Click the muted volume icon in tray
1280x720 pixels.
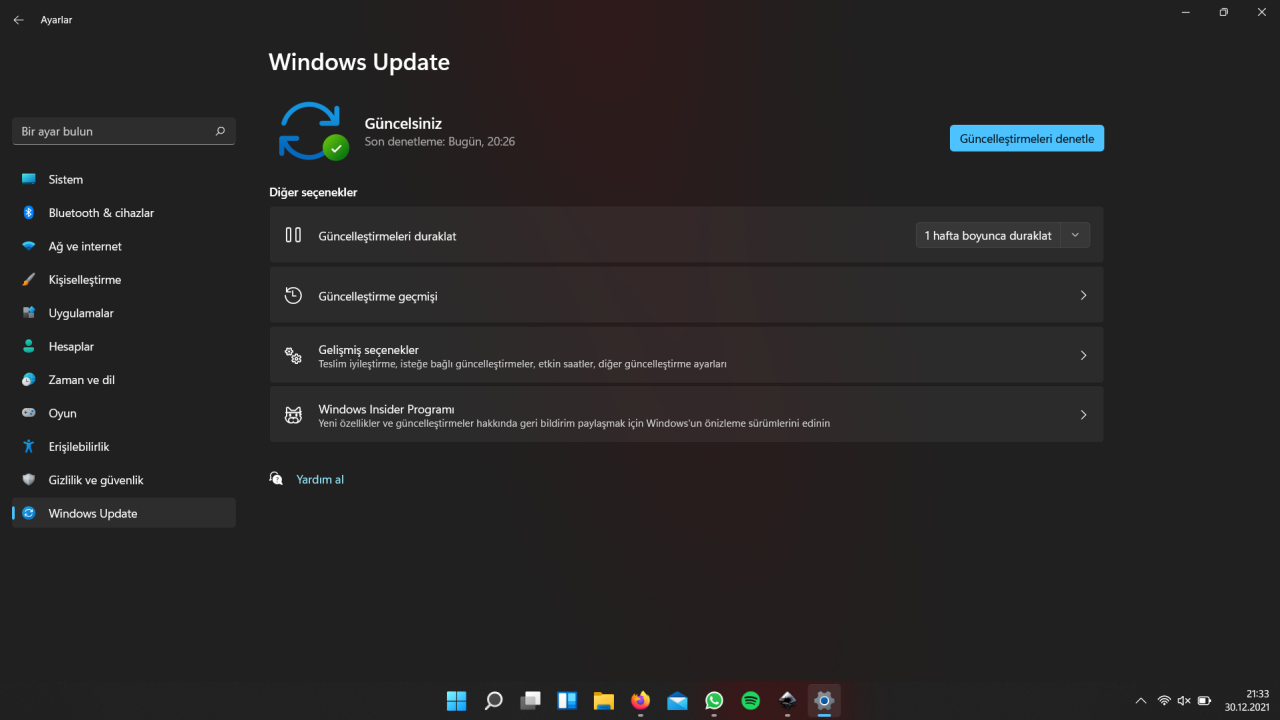[x=1184, y=700]
